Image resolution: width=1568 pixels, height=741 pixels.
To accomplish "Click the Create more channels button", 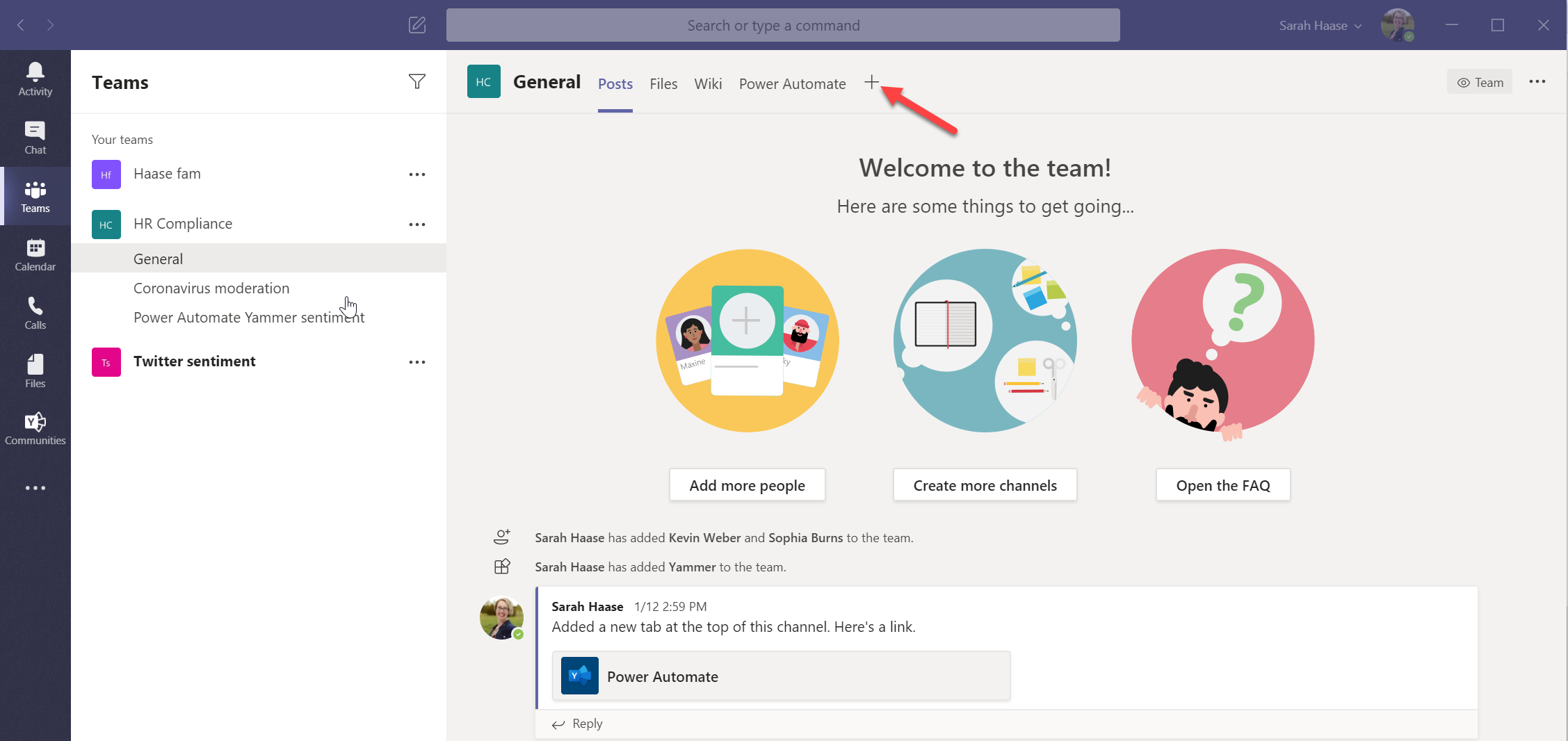I will (985, 484).
